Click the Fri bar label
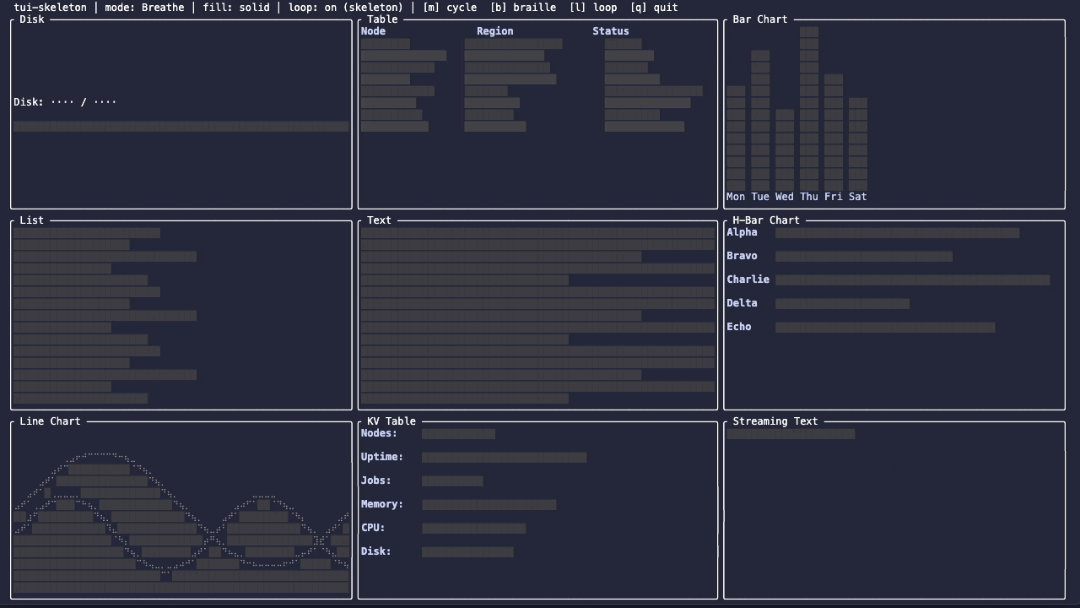The width and height of the screenshot is (1080, 608). (x=833, y=197)
